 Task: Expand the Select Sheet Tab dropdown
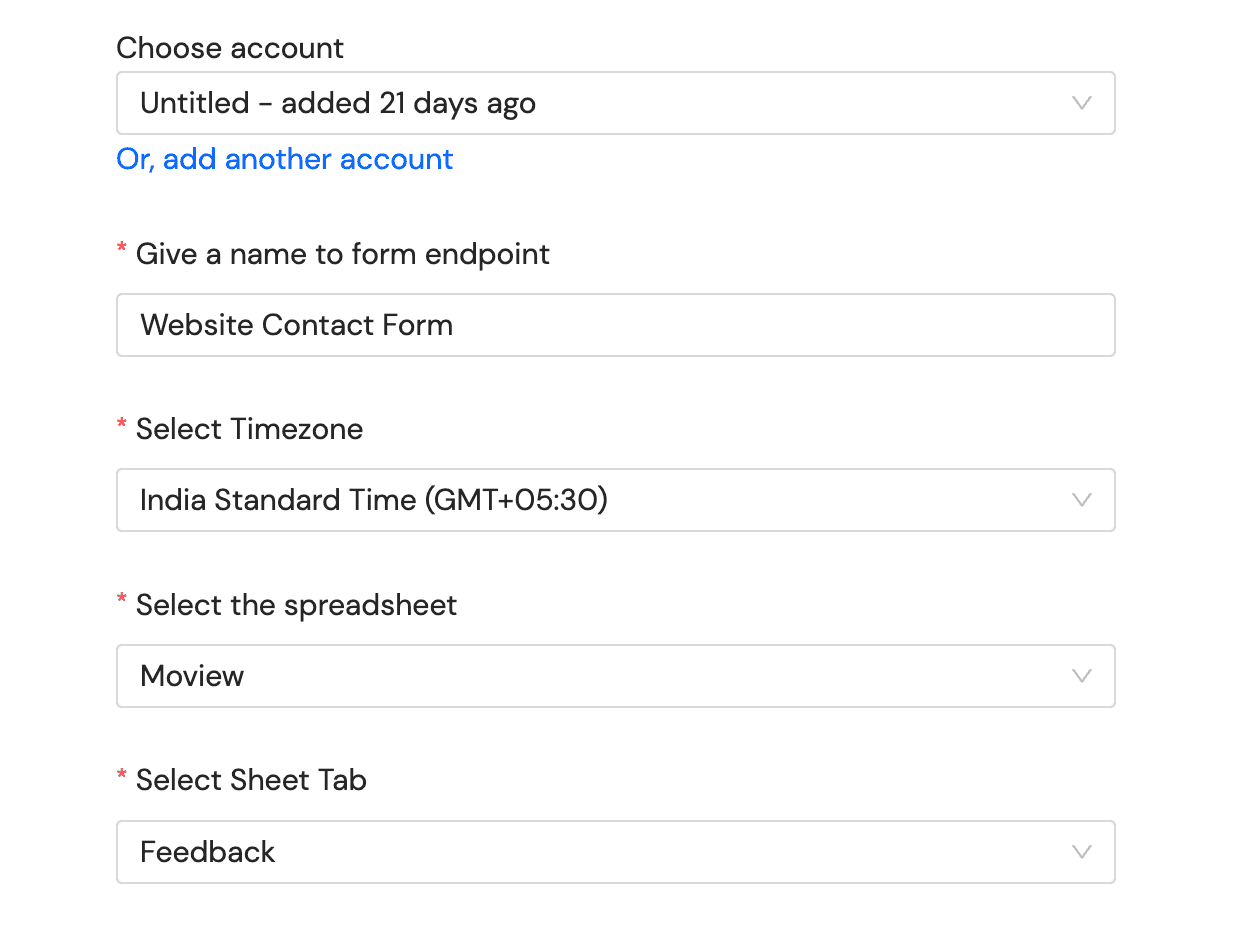(x=615, y=852)
